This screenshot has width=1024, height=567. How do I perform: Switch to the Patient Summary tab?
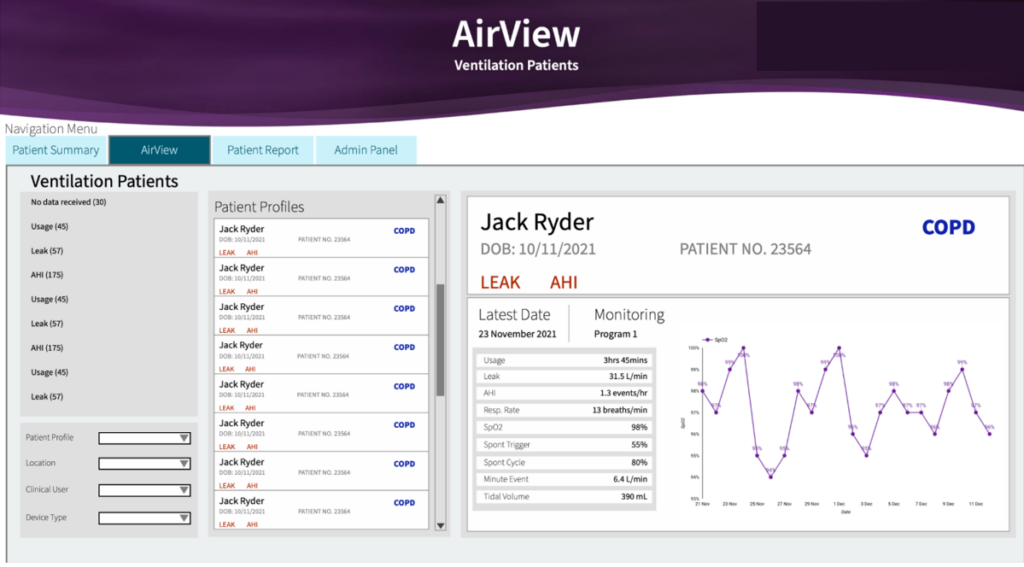point(56,150)
